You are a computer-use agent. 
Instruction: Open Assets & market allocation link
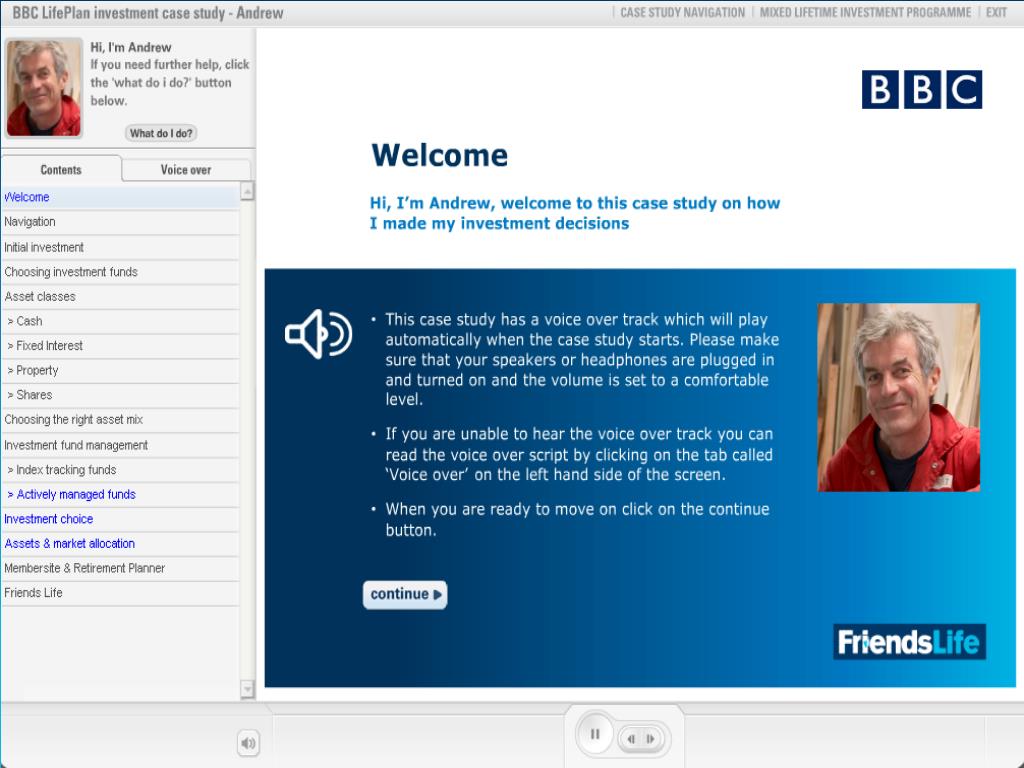point(120,543)
